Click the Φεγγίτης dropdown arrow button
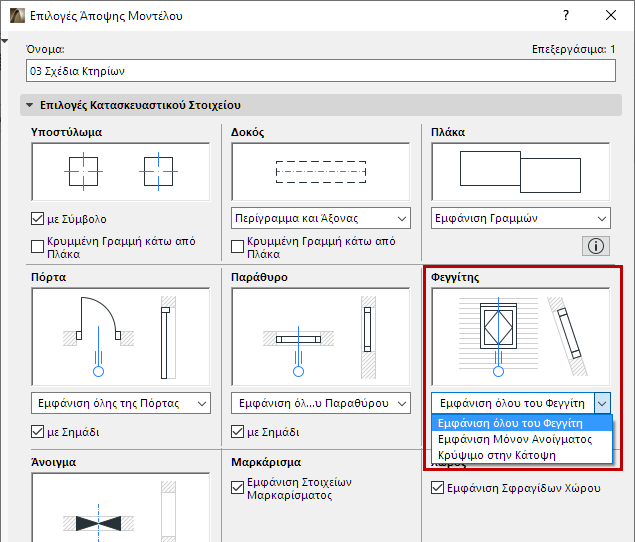Image resolution: width=635 pixels, height=542 pixels. coord(602,403)
